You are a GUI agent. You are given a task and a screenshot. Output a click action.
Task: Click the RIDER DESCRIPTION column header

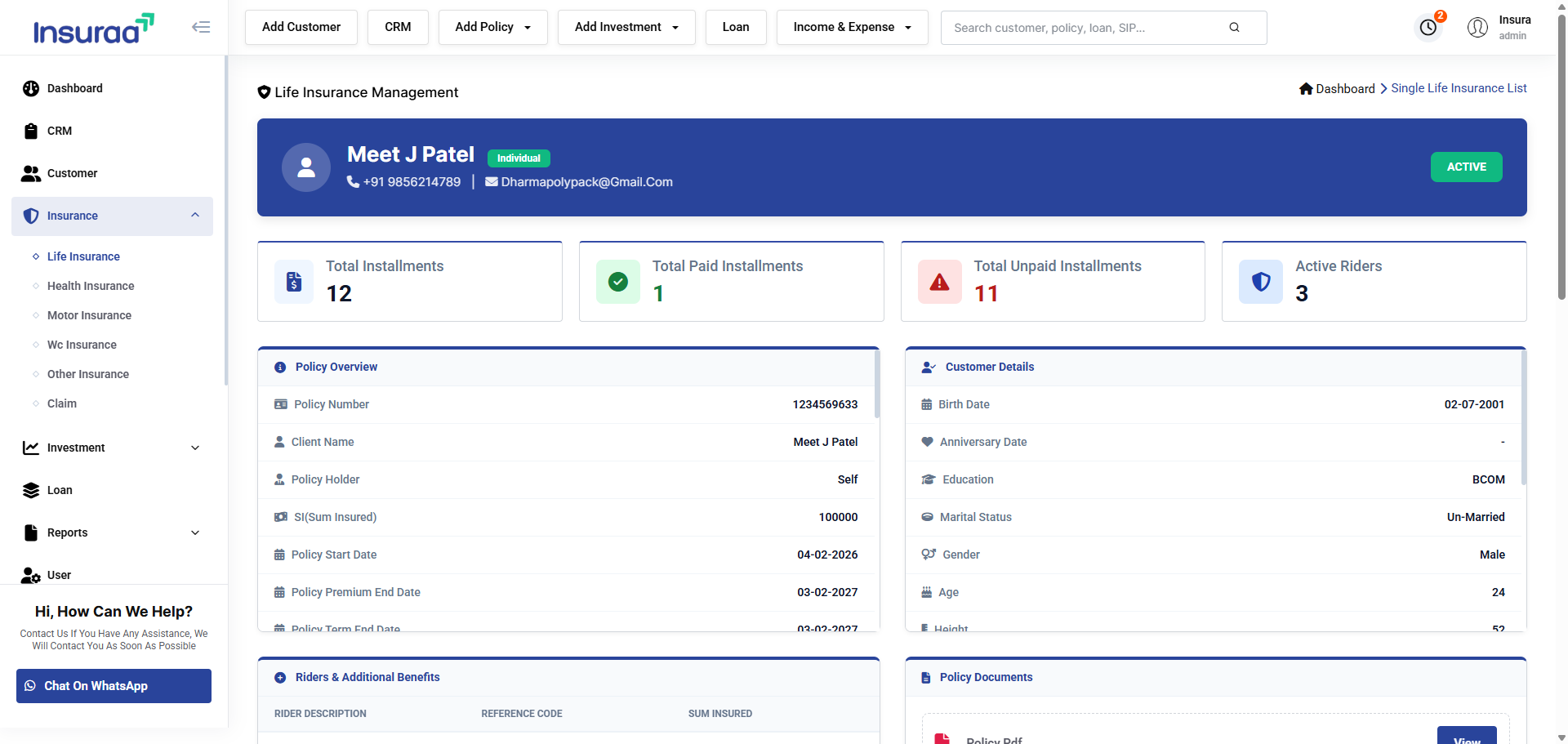pos(320,714)
